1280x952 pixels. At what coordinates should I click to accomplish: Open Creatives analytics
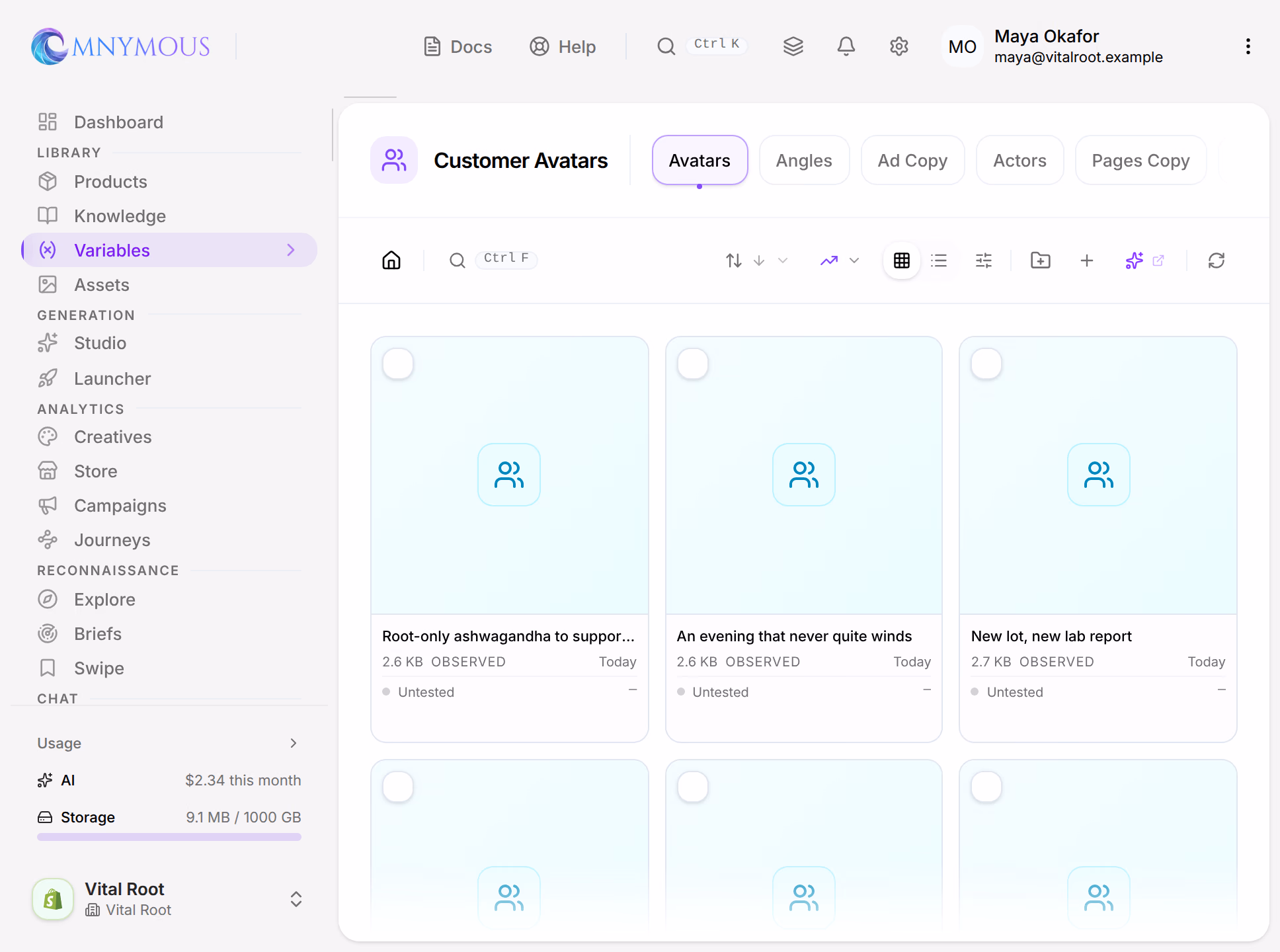169,437
